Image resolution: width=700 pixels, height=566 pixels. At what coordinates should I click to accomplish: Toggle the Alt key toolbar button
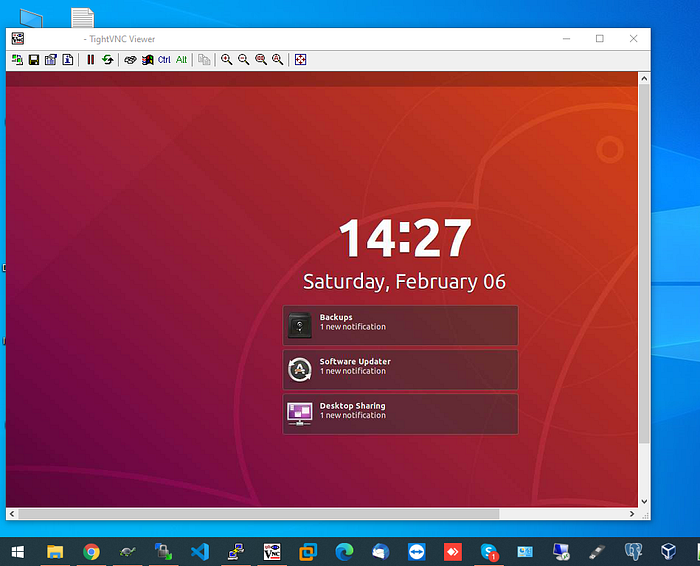point(181,60)
